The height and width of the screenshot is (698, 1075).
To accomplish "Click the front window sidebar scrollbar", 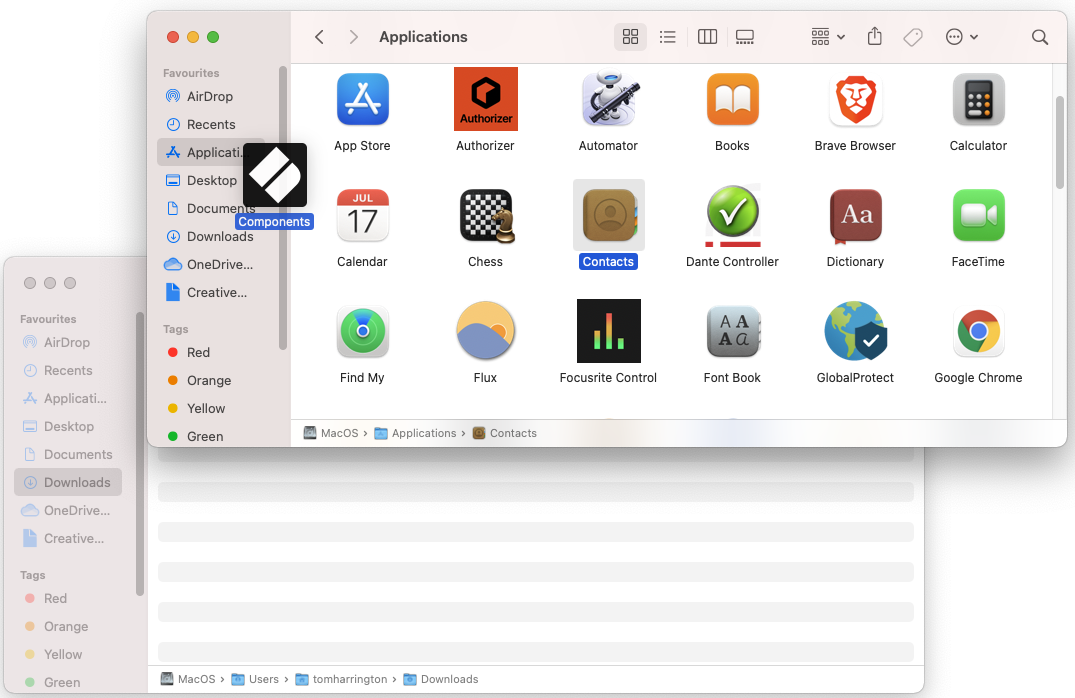I will pyautogui.click(x=282, y=208).
